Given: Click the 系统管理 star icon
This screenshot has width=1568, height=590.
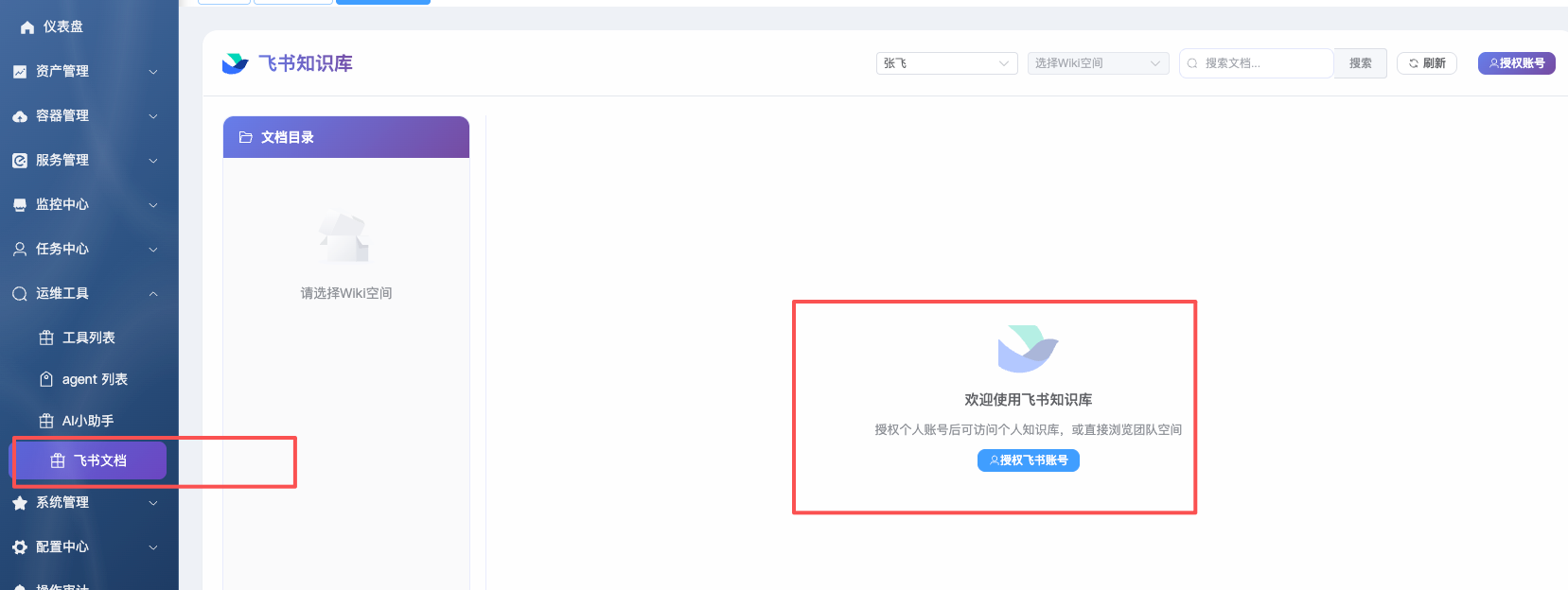Looking at the screenshot, I should coord(20,503).
